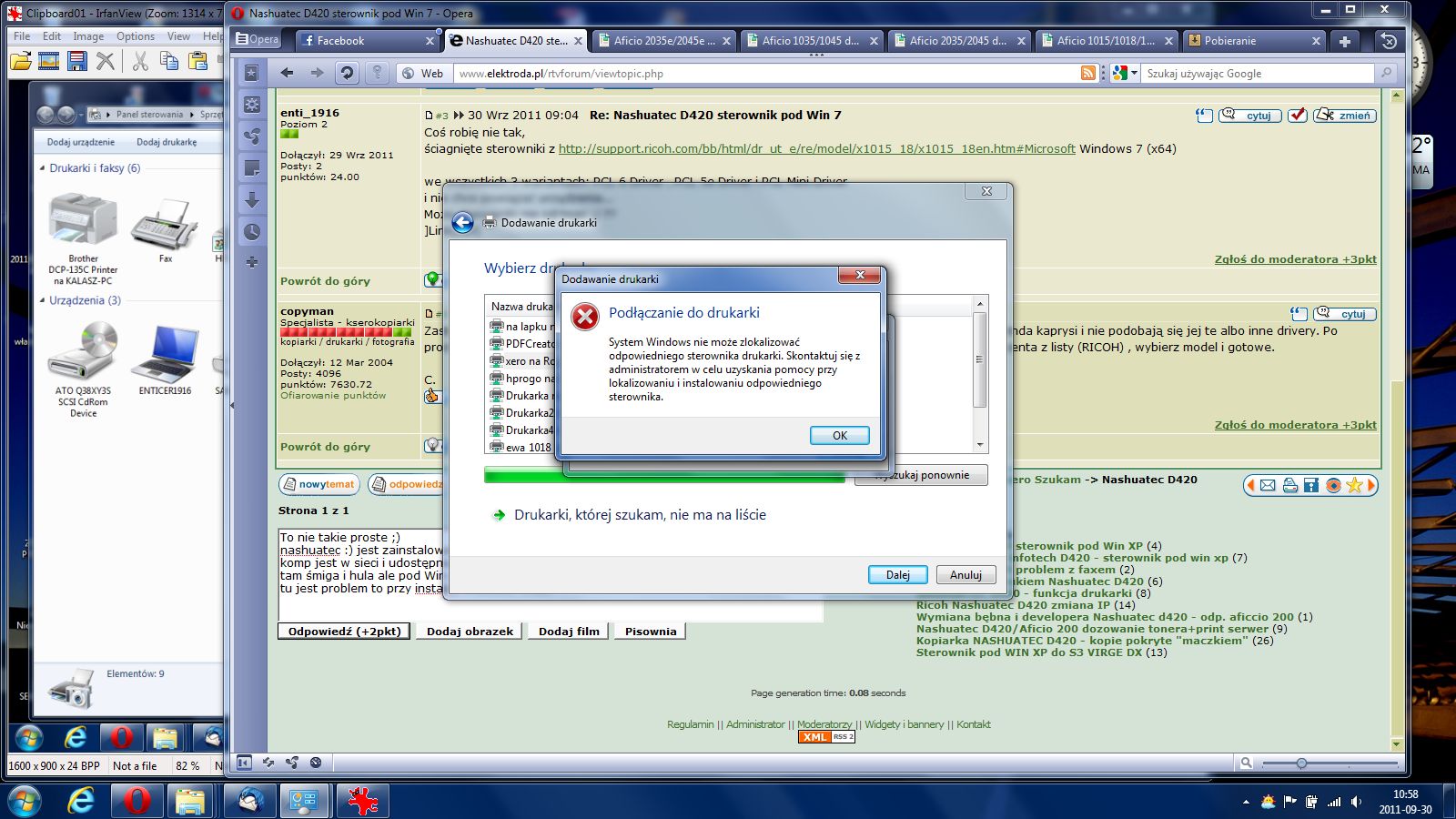This screenshot has height=819, width=1456.
Task: Click the 'Szukaj używając Google' search field
Action: [x=1257, y=74]
